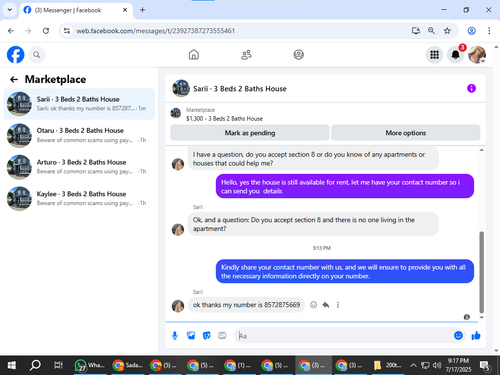Bookmark this page star icon
Viewport: 500px width, 375px height.
pos(447,31)
